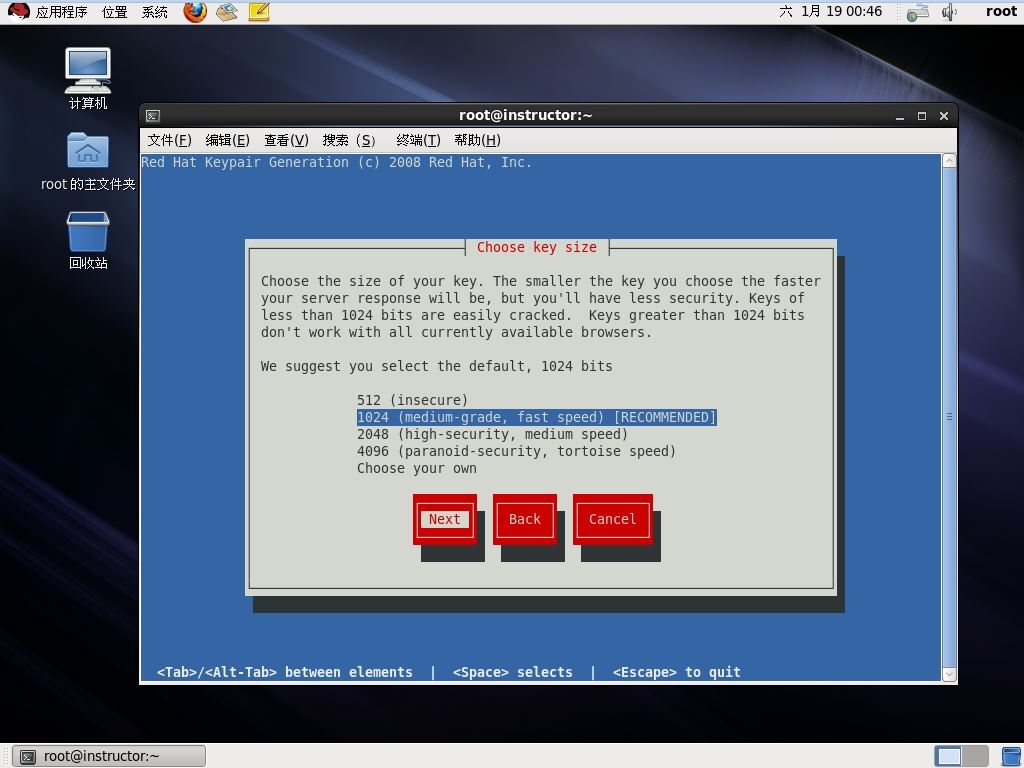This screenshot has width=1024, height=768.
Task: Click the Red Hat Keypair Generation header text
Action: coord(336,163)
